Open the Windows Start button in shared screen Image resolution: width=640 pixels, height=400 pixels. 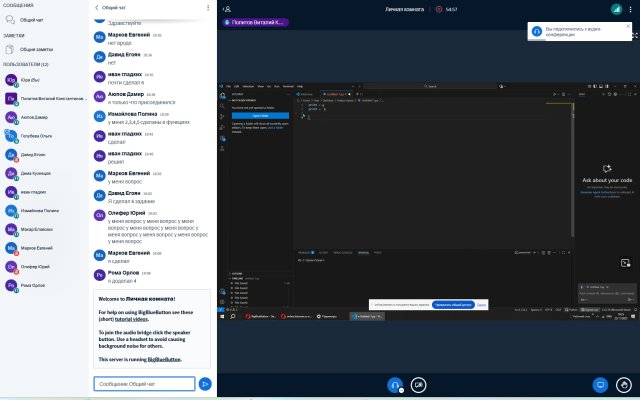(x=222, y=316)
